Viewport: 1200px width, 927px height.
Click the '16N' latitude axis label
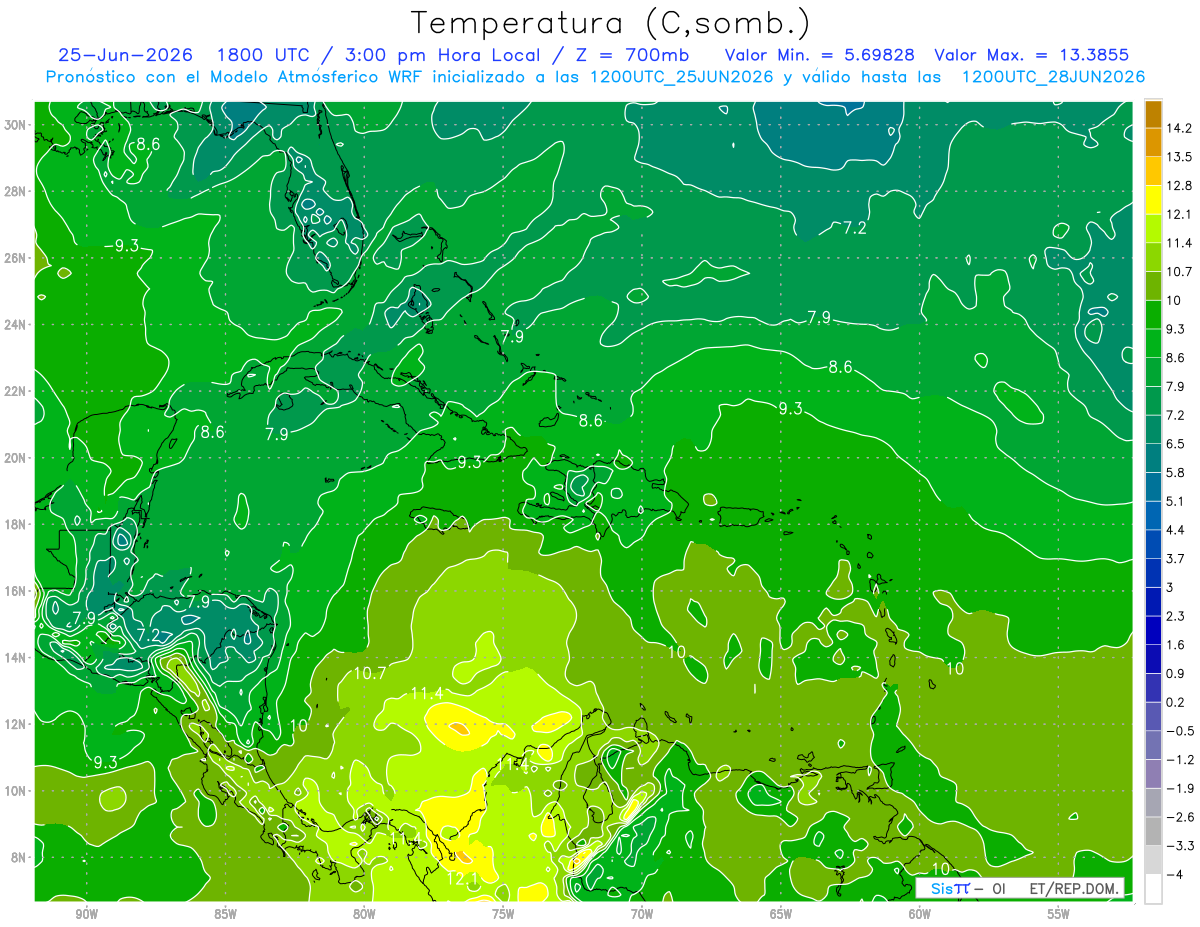pyautogui.click(x=15, y=590)
